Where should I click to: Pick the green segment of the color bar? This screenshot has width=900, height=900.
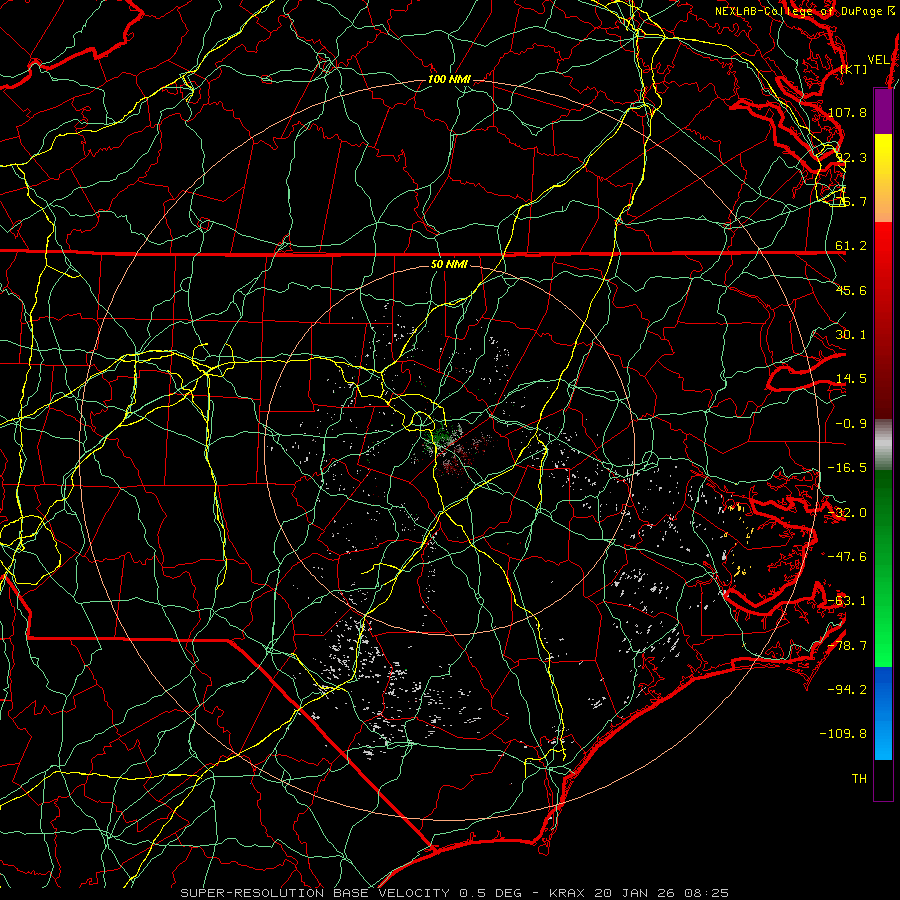click(x=883, y=568)
